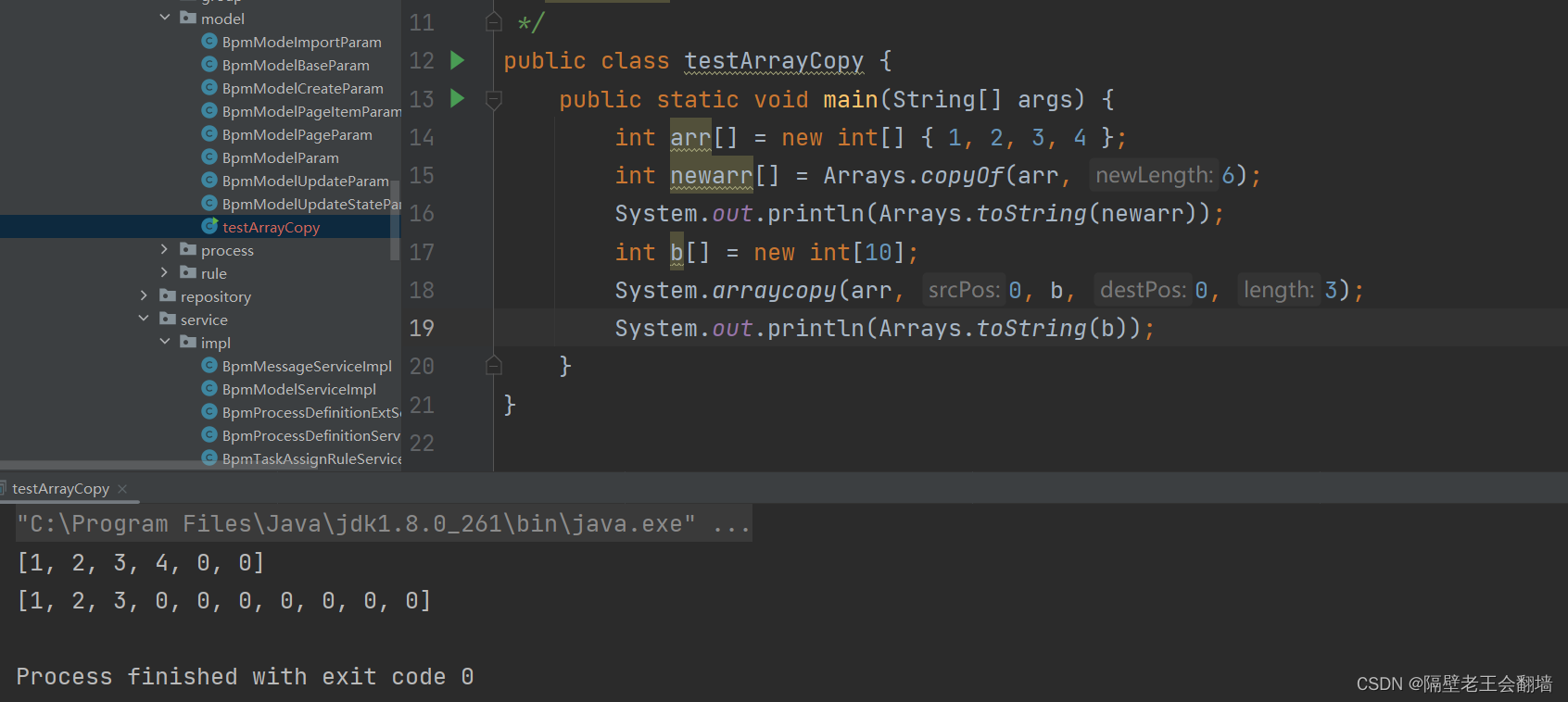This screenshot has height=702, width=1568.
Task: Click the repository folder icon
Action: (168, 295)
